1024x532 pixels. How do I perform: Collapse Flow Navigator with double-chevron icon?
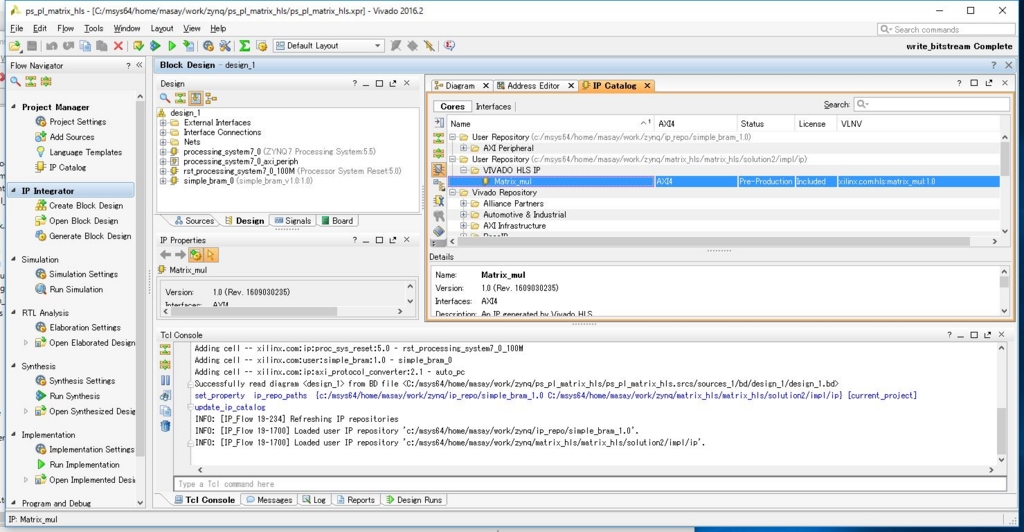pos(139,65)
